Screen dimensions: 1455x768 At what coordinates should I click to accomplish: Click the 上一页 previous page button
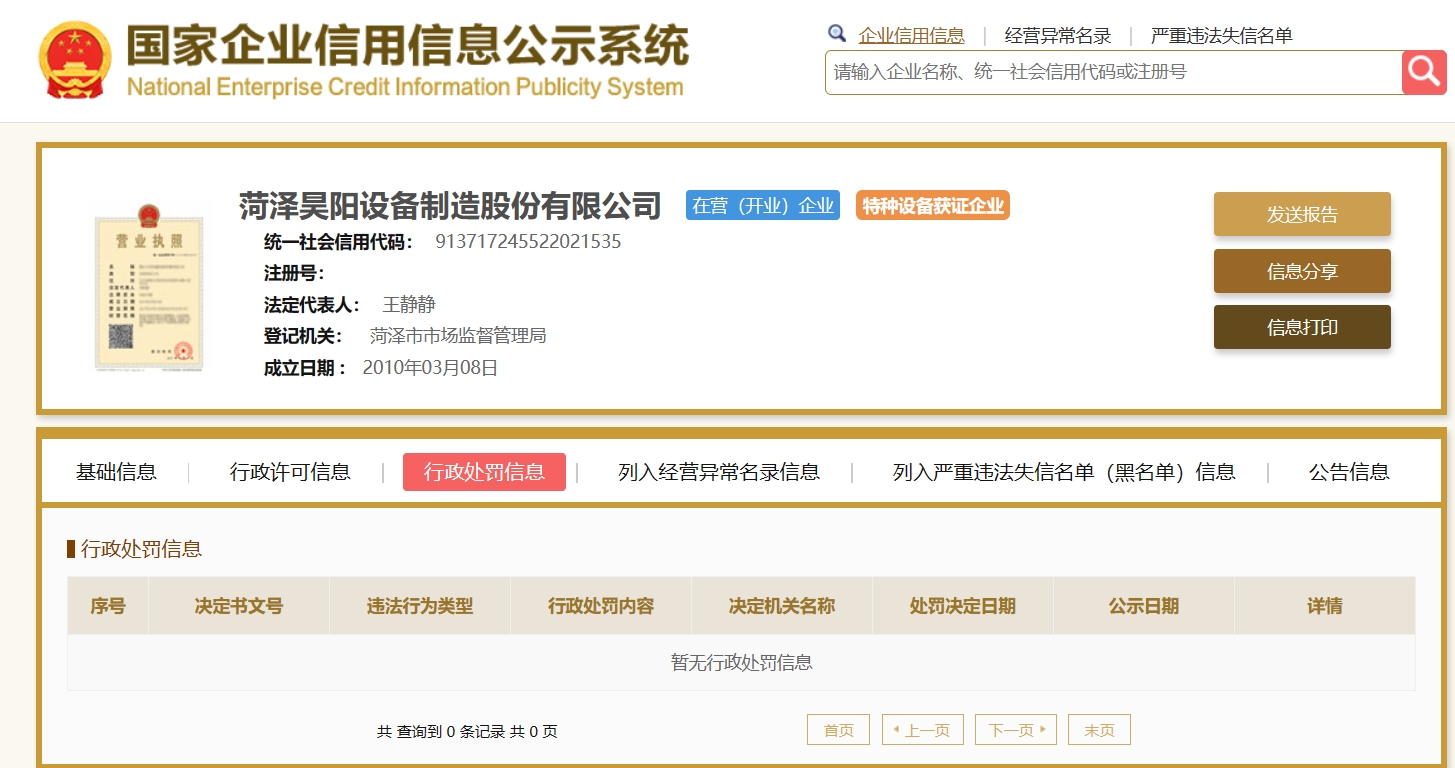tap(923, 730)
